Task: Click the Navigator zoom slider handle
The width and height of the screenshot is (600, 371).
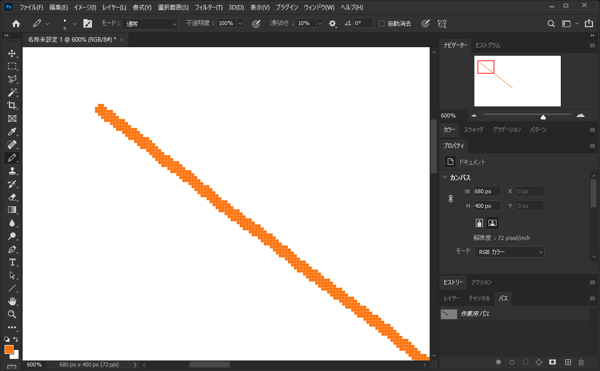Action: (x=543, y=116)
